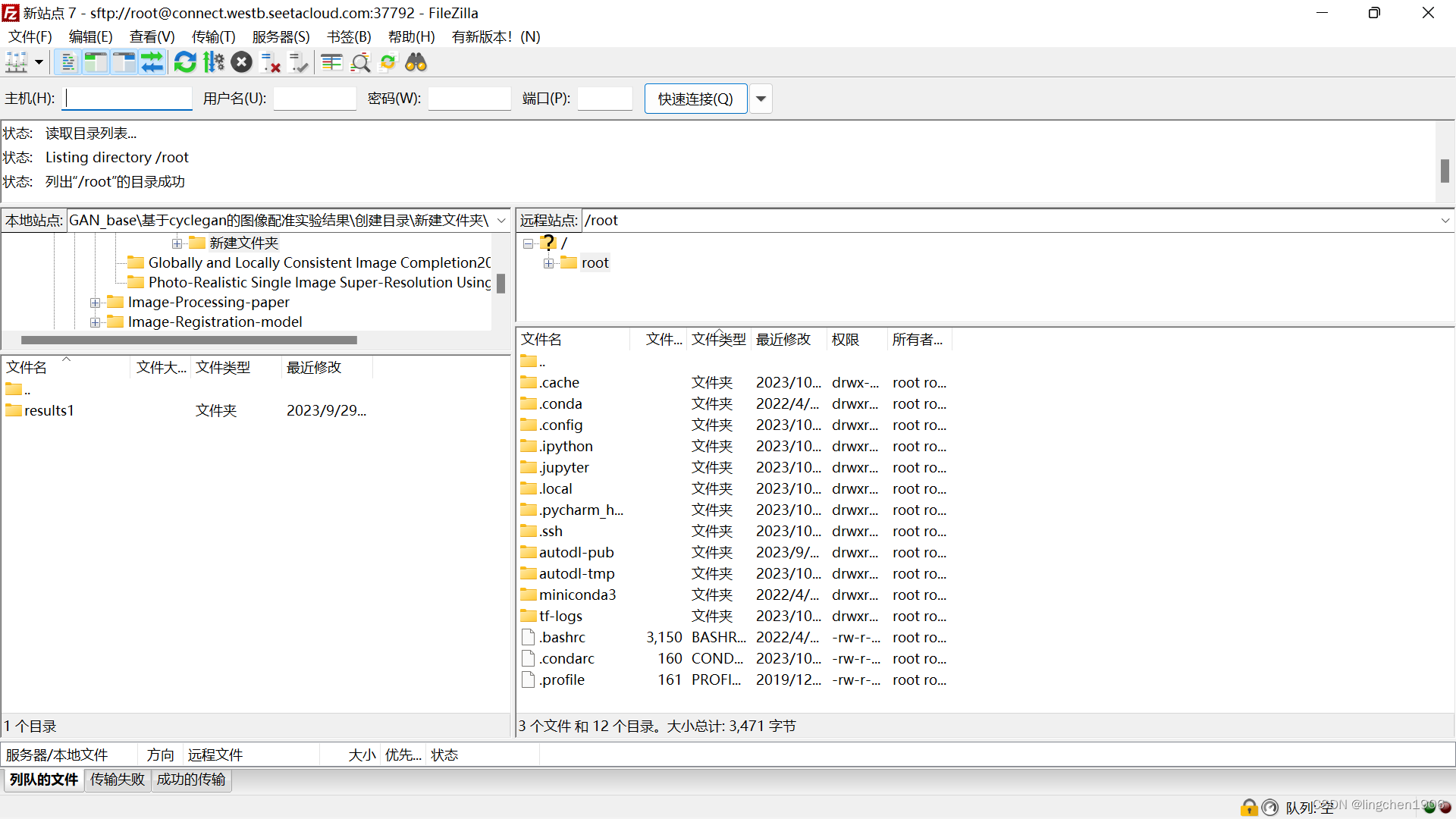Click the 快速连接(Q) button
Screen dimensions: 1456x819
[695, 99]
